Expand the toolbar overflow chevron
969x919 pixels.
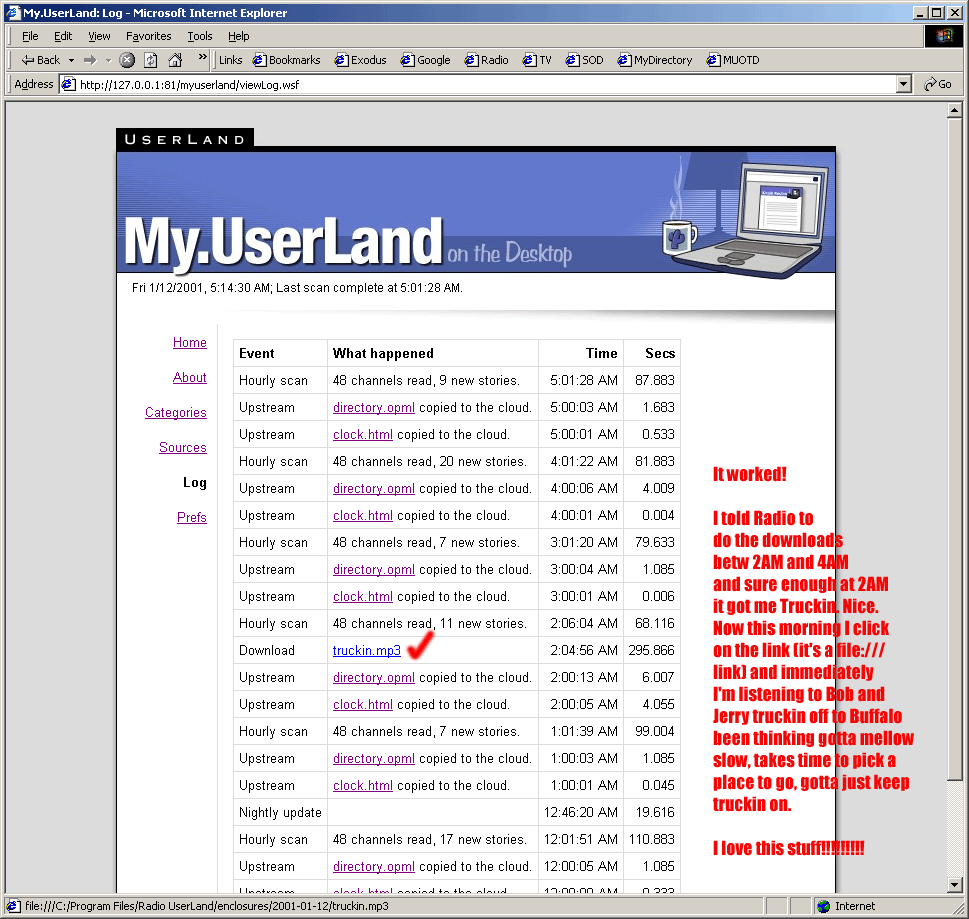pos(203,58)
